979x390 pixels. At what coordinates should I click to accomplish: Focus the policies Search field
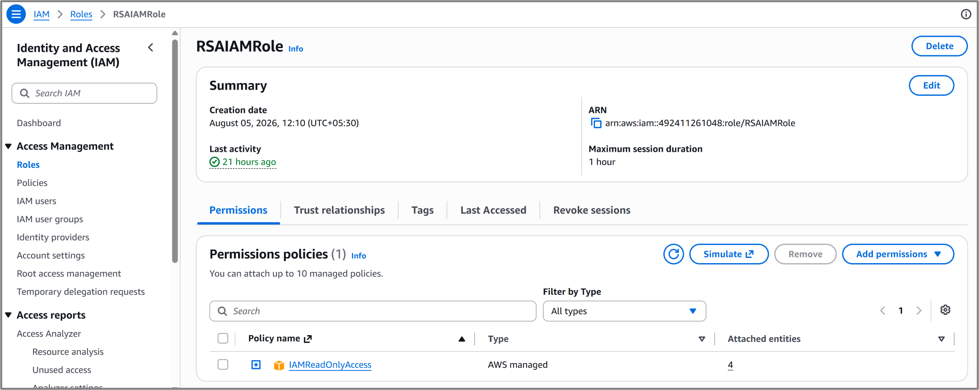pyautogui.click(x=373, y=311)
